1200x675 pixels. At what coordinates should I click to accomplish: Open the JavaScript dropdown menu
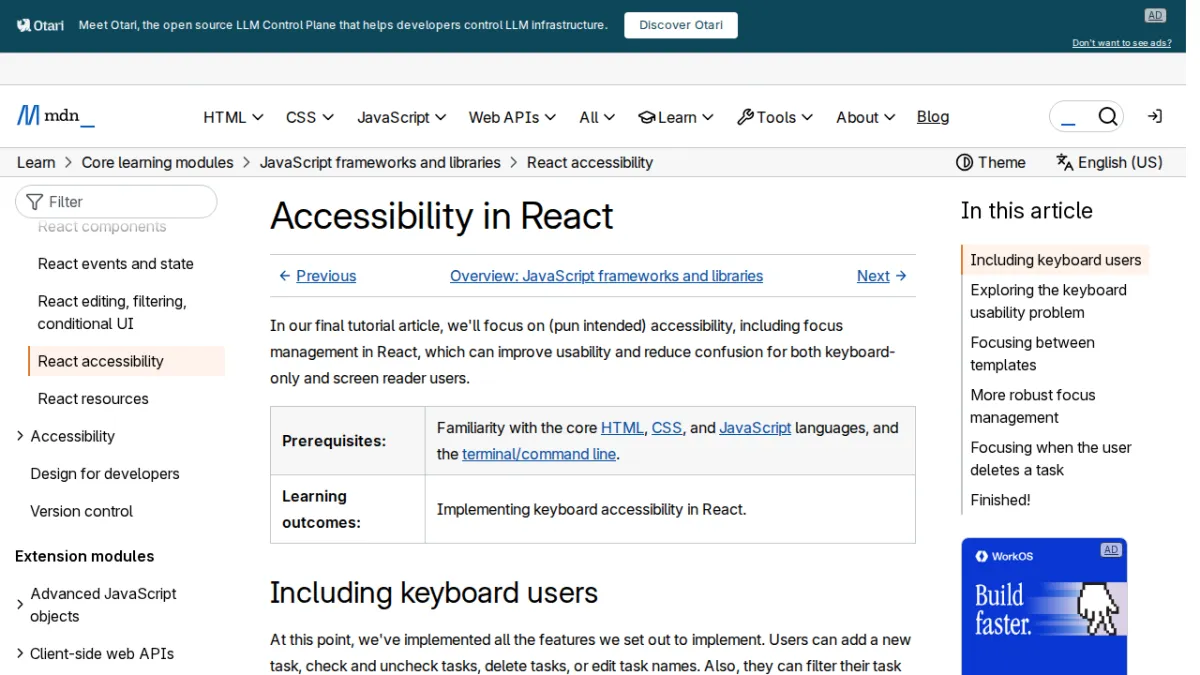click(402, 117)
